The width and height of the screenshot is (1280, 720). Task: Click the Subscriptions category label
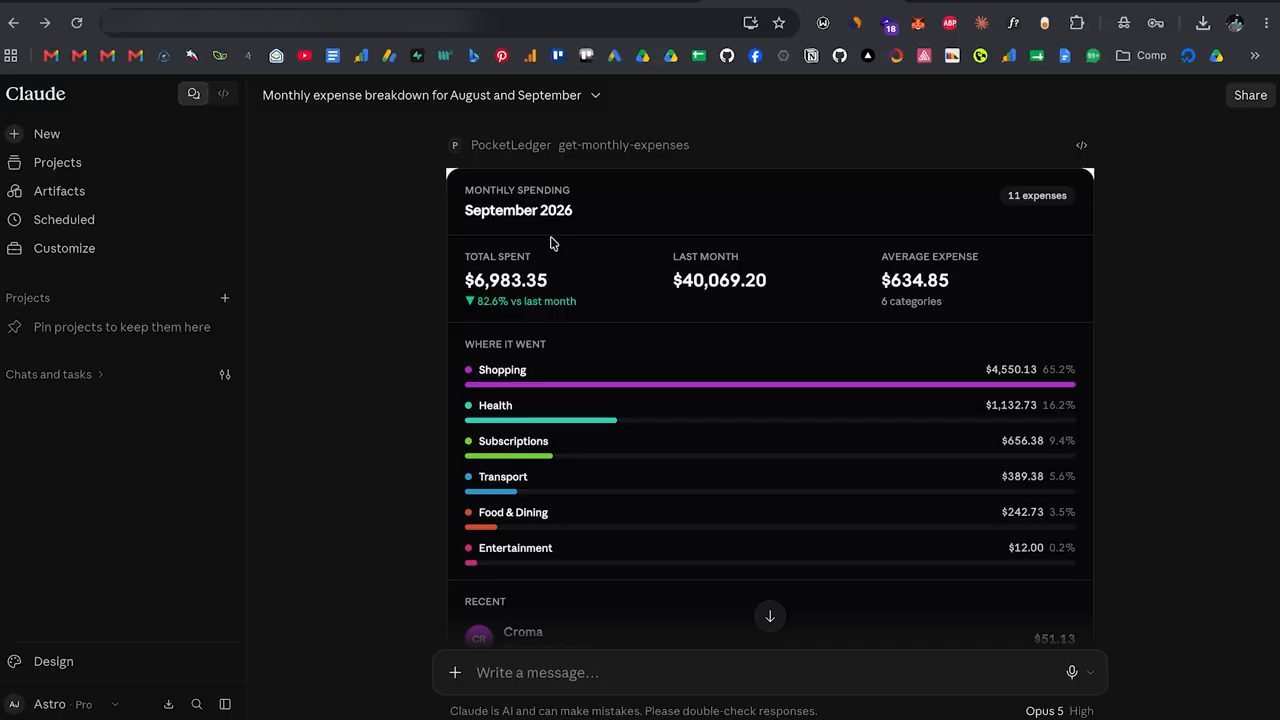pyautogui.click(x=513, y=441)
